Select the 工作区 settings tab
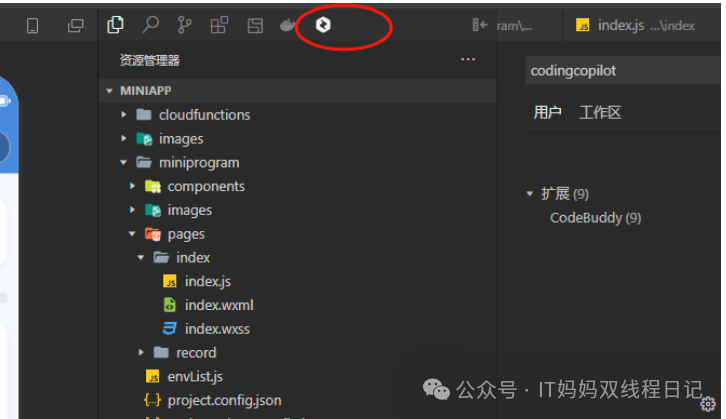 click(600, 112)
